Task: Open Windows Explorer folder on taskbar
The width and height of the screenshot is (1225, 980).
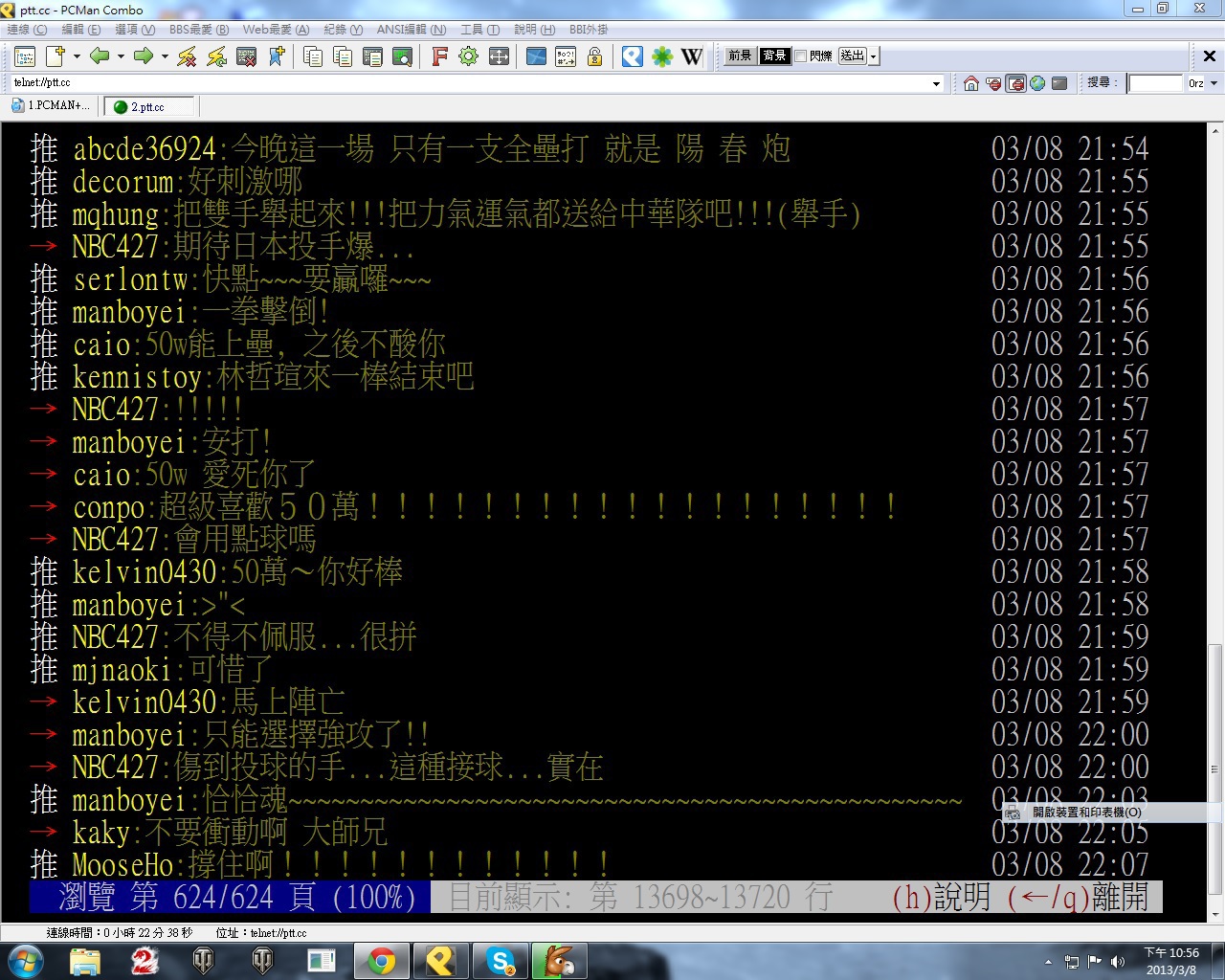Action: pyautogui.click(x=85, y=961)
